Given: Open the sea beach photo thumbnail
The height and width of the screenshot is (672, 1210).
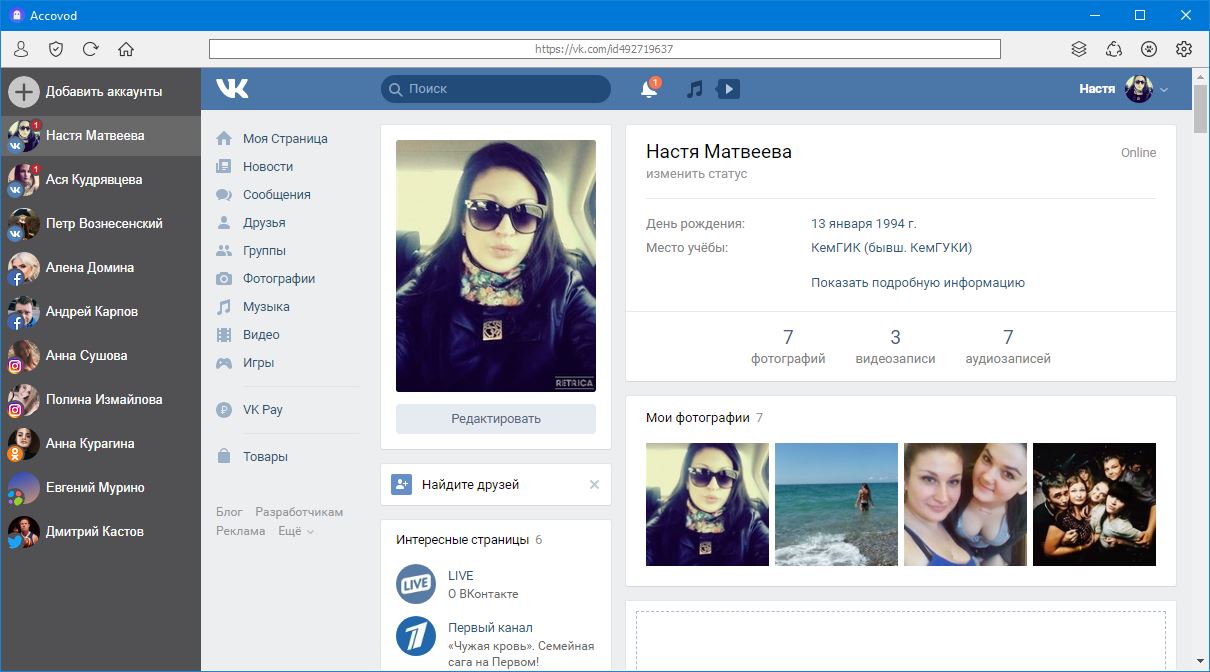Looking at the screenshot, I should coord(836,505).
